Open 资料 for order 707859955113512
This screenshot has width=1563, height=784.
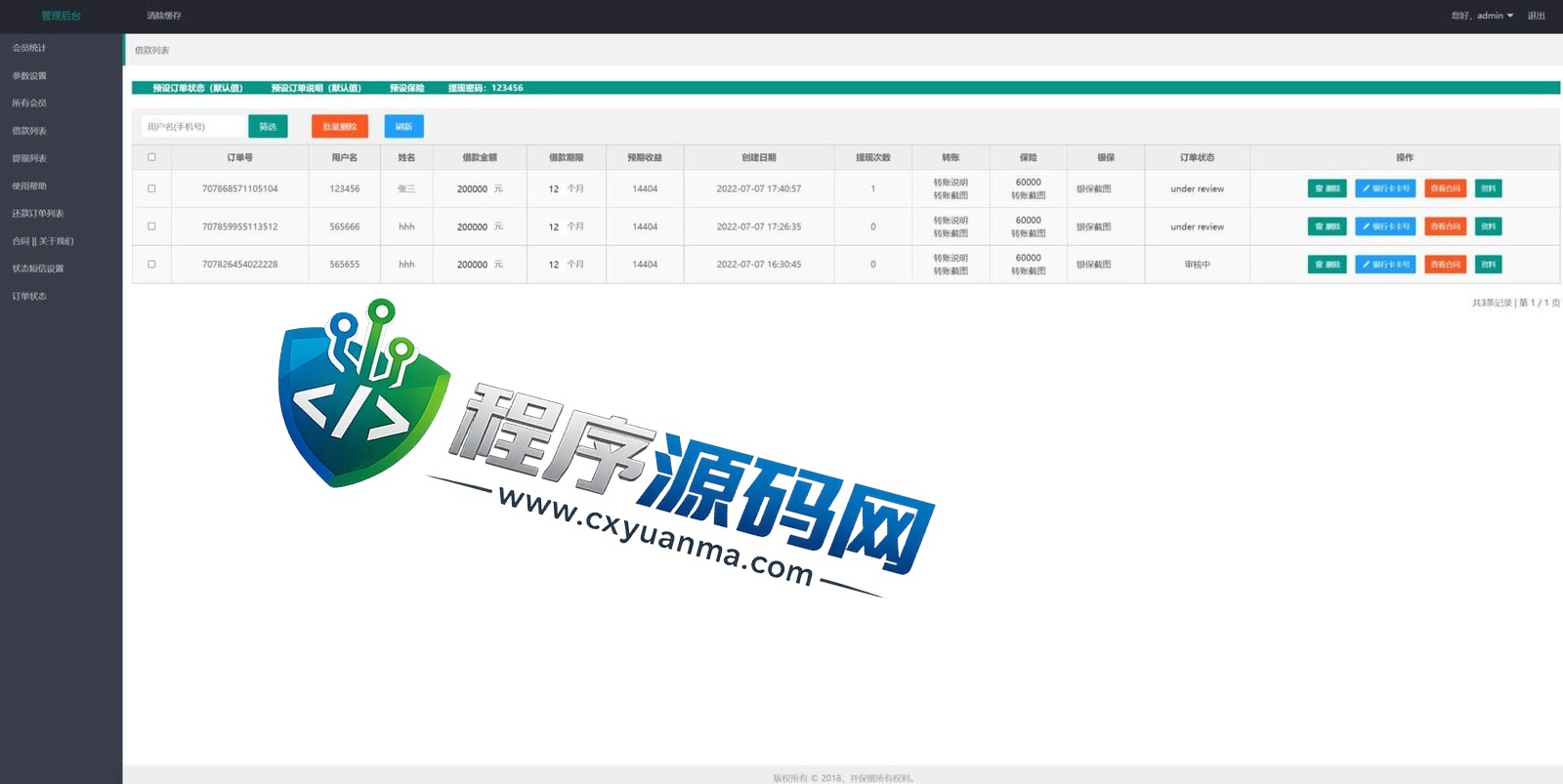coord(1488,227)
